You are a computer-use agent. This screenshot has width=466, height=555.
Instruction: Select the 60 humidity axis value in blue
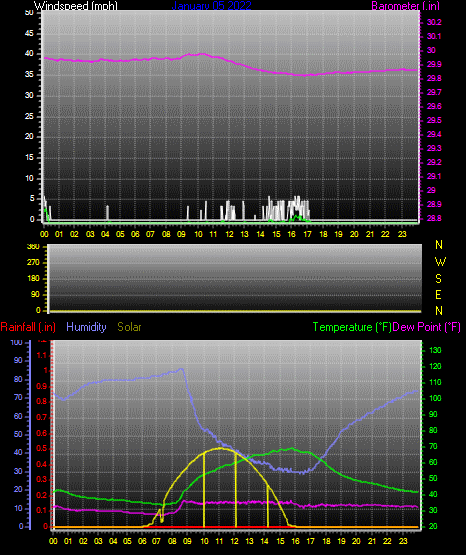(x=18, y=417)
